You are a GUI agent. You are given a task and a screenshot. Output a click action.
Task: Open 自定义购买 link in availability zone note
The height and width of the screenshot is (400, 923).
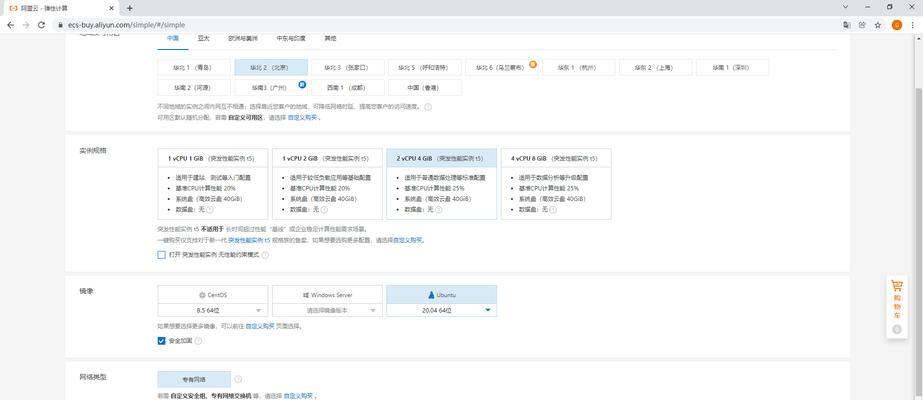click(x=302, y=118)
